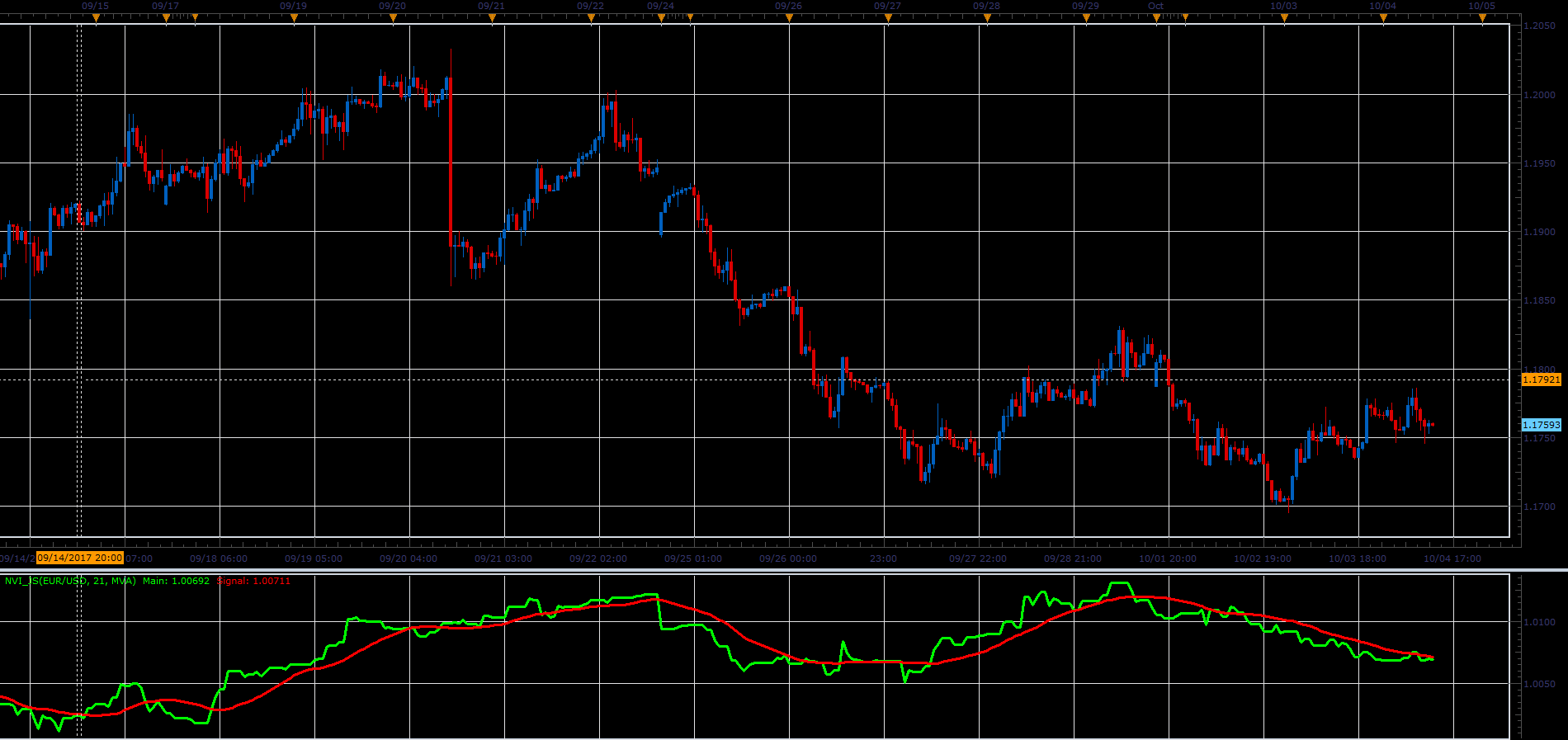
Task: Click the 1.1850 price axis label
Action: (1539, 301)
